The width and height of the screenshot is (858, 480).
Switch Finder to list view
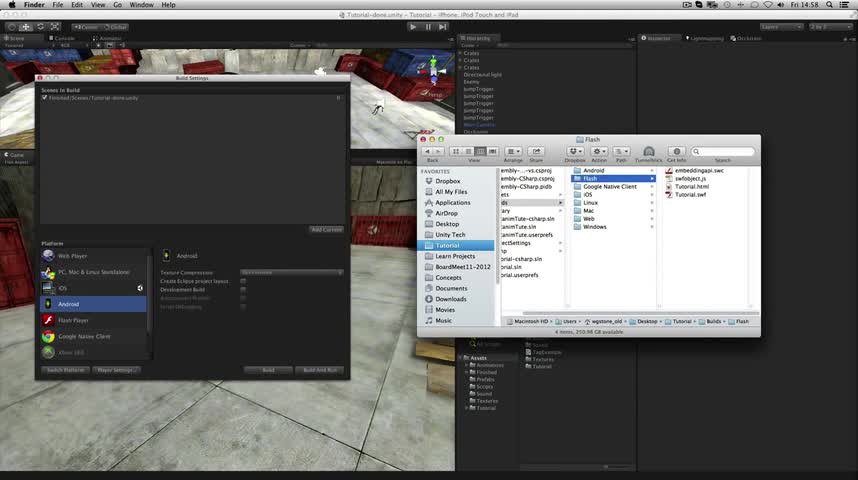coord(468,152)
